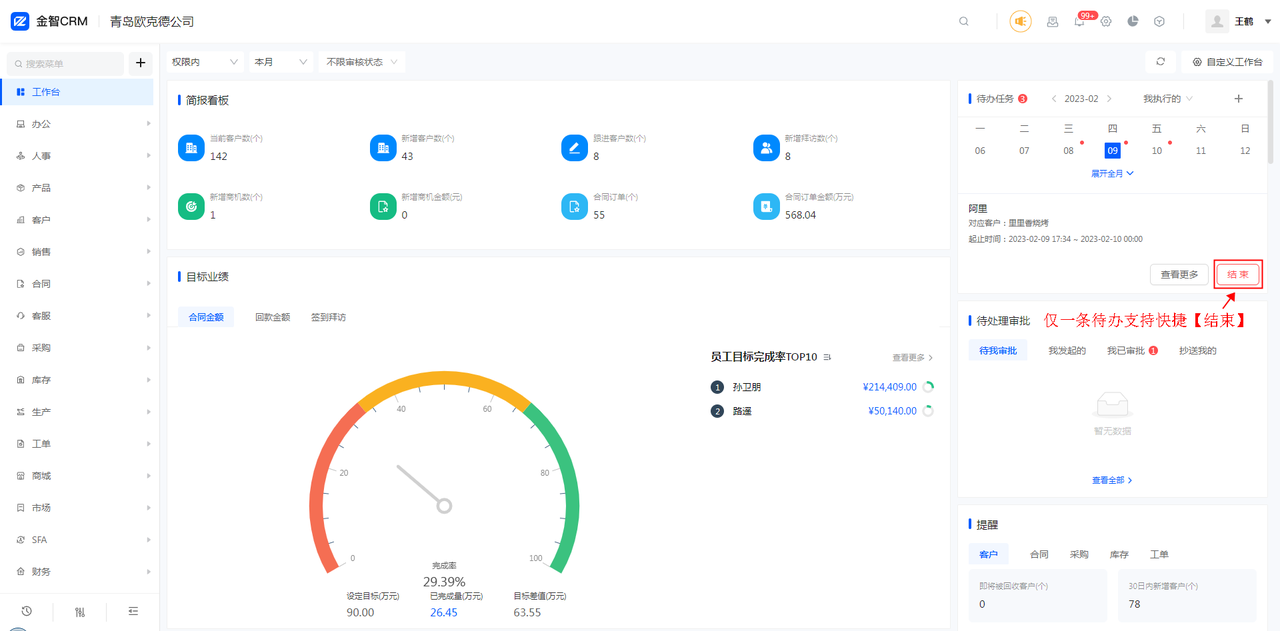
Task: Open the pie chart report icon
Action: point(1133,21)
